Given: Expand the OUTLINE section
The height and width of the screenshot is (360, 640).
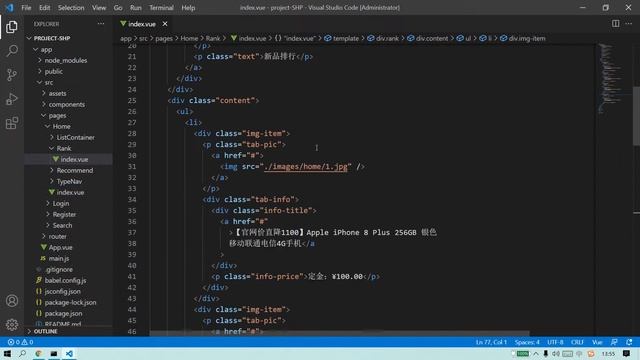Looking at the screenshot, I should pos(45,331).
